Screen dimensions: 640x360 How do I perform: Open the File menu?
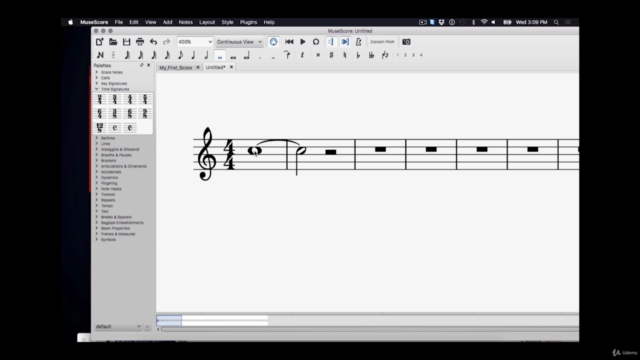click(x=119, y=22)
